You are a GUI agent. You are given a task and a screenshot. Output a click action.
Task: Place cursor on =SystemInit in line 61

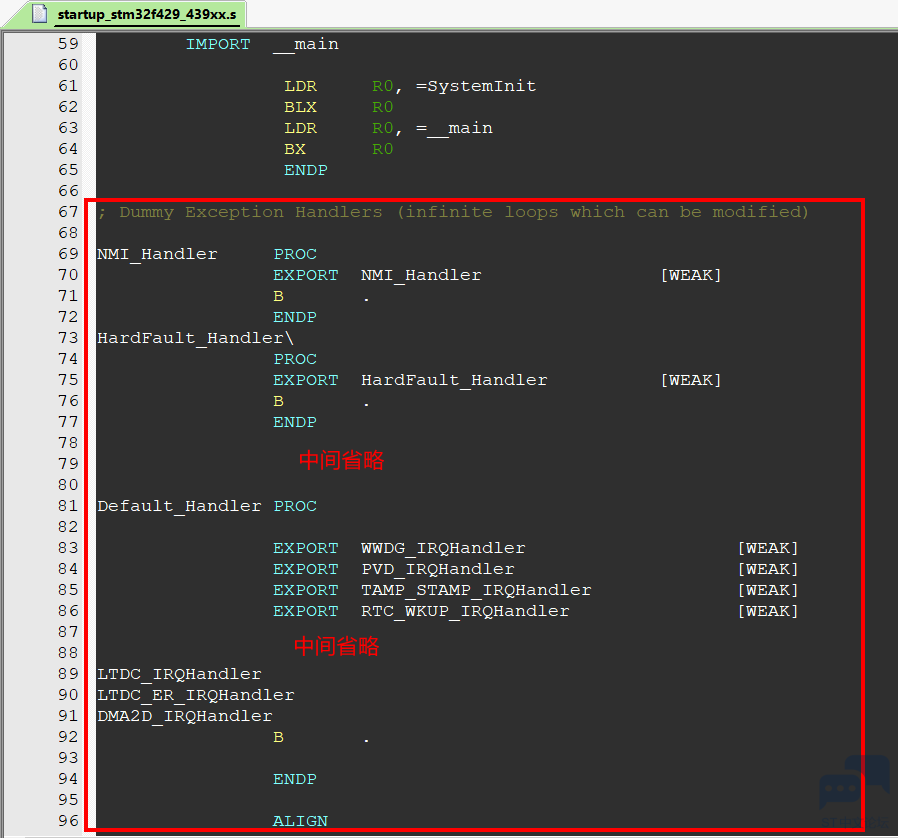pos(476,86)
